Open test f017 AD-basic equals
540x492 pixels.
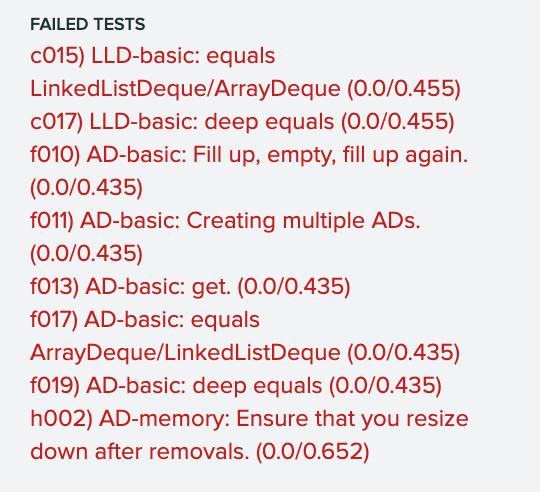[x=145, y=320]
